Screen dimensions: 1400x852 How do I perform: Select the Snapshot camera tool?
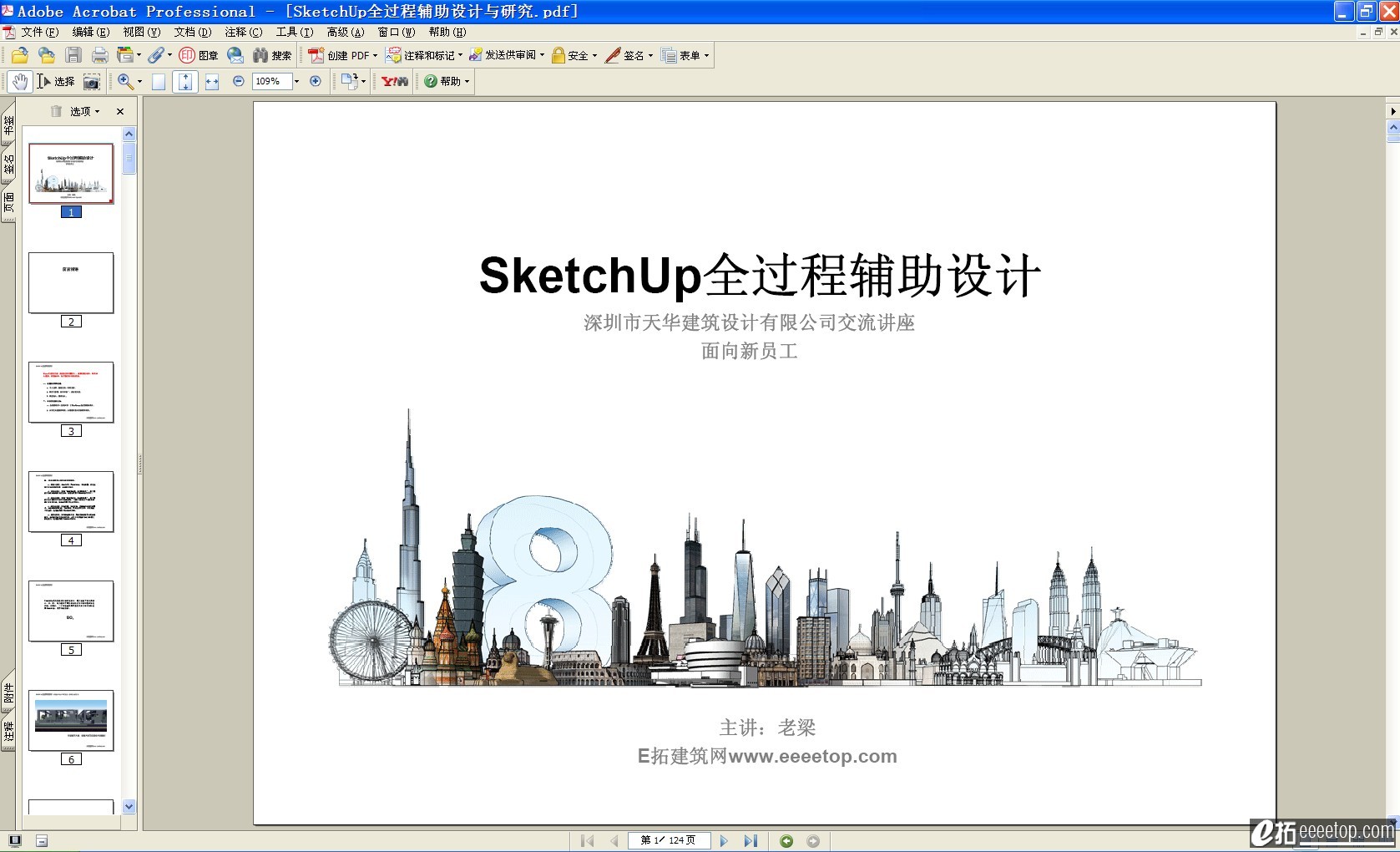coord(92,81)
